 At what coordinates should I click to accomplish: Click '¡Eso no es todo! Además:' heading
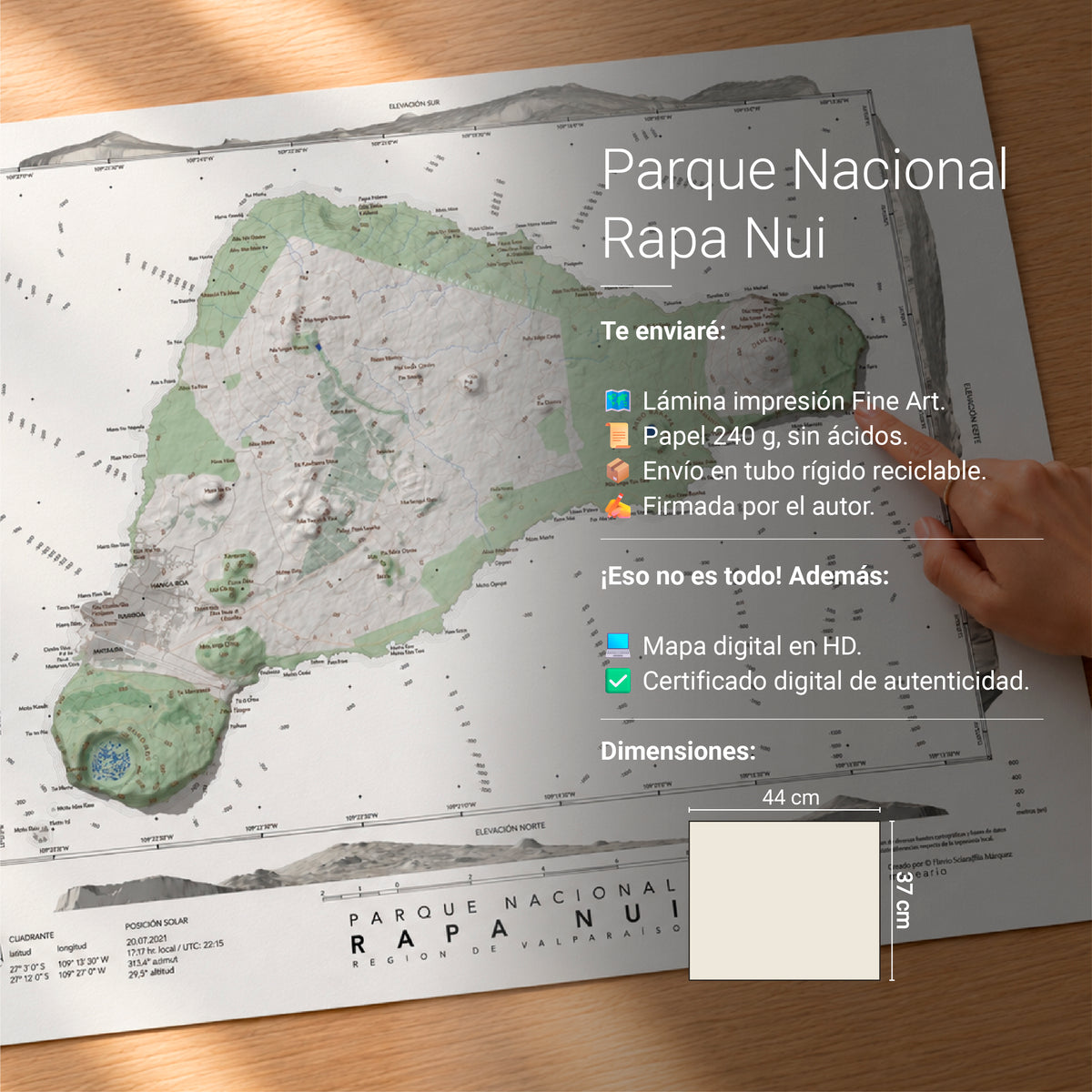pos(744,576)
